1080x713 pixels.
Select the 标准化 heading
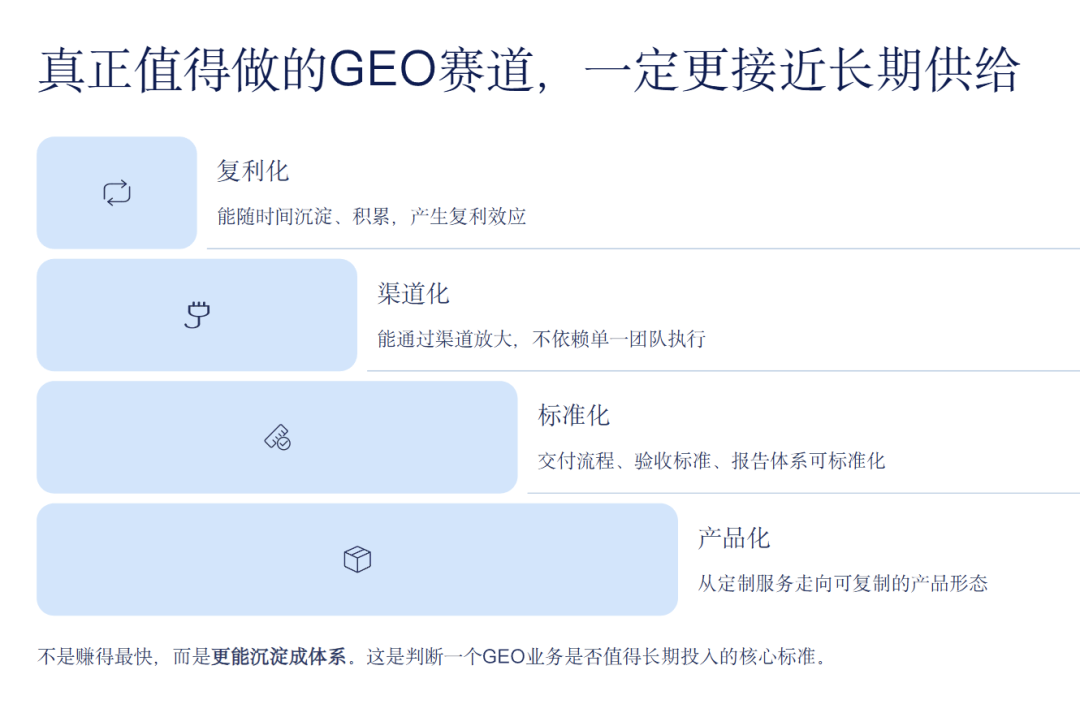573,416
